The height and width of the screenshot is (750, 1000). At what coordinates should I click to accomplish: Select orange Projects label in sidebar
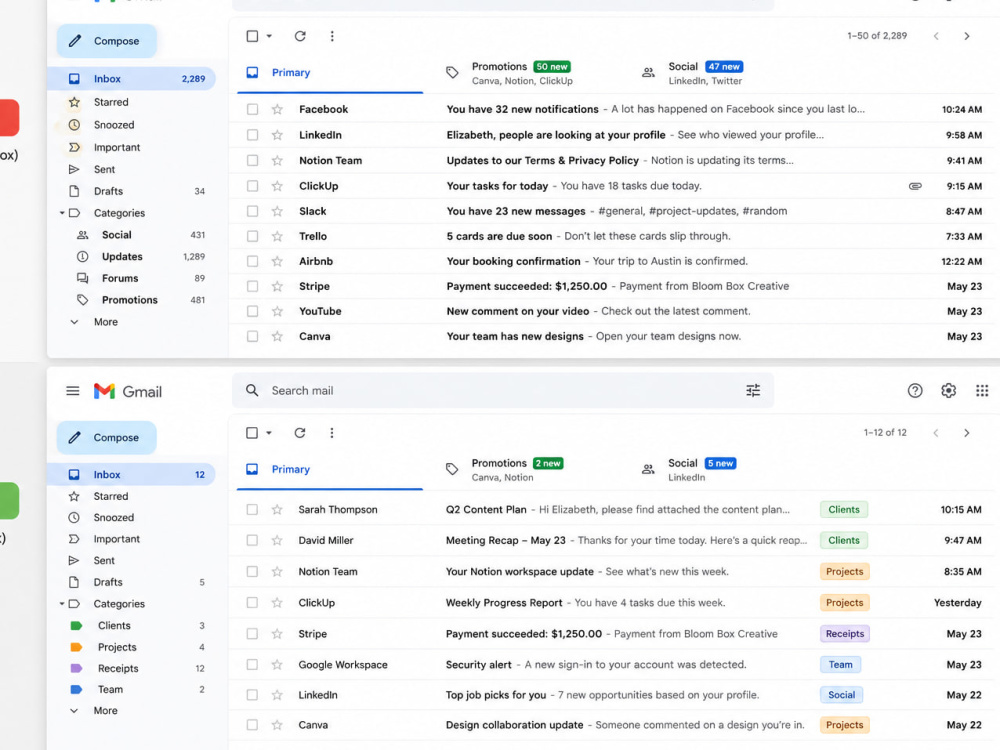[x=136, y=647]
